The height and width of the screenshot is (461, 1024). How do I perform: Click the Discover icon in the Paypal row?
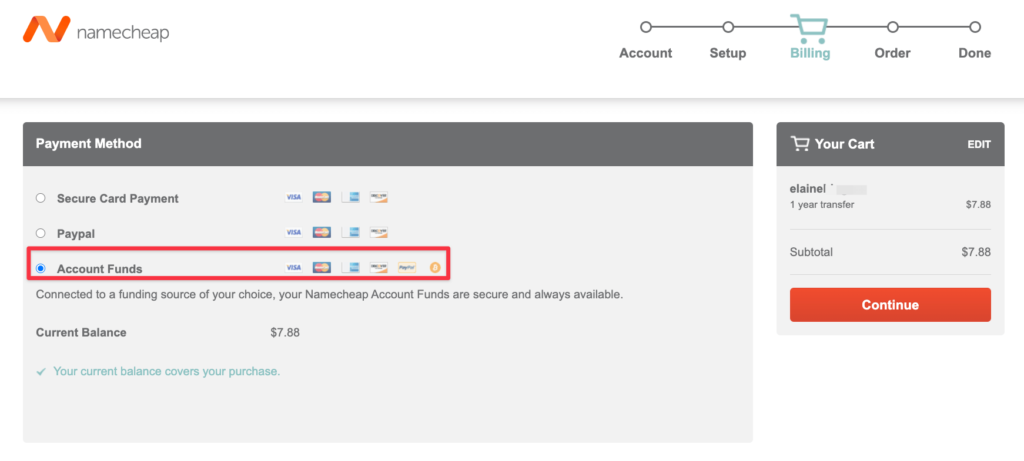[379, 232]
